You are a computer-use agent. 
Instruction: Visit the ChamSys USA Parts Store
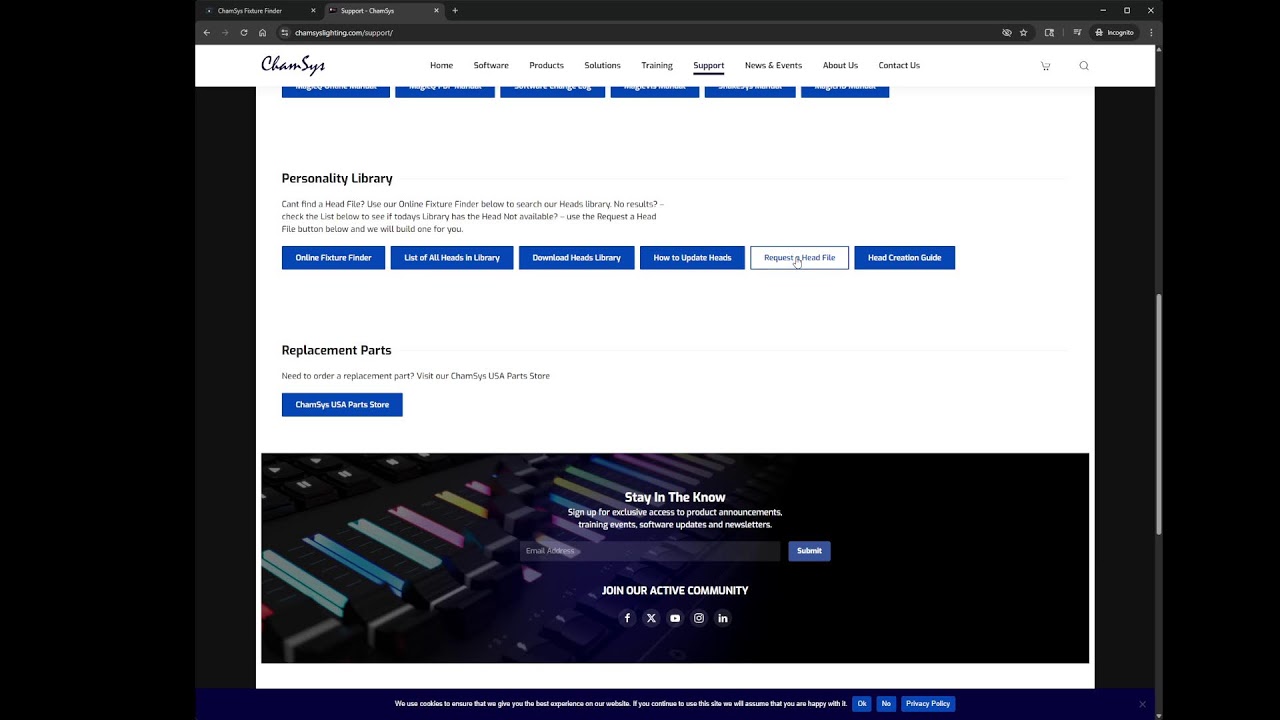[342, 405]
